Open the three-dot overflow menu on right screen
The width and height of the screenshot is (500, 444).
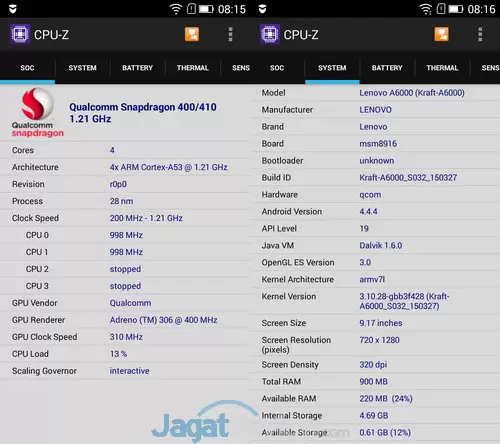[480, 34]
